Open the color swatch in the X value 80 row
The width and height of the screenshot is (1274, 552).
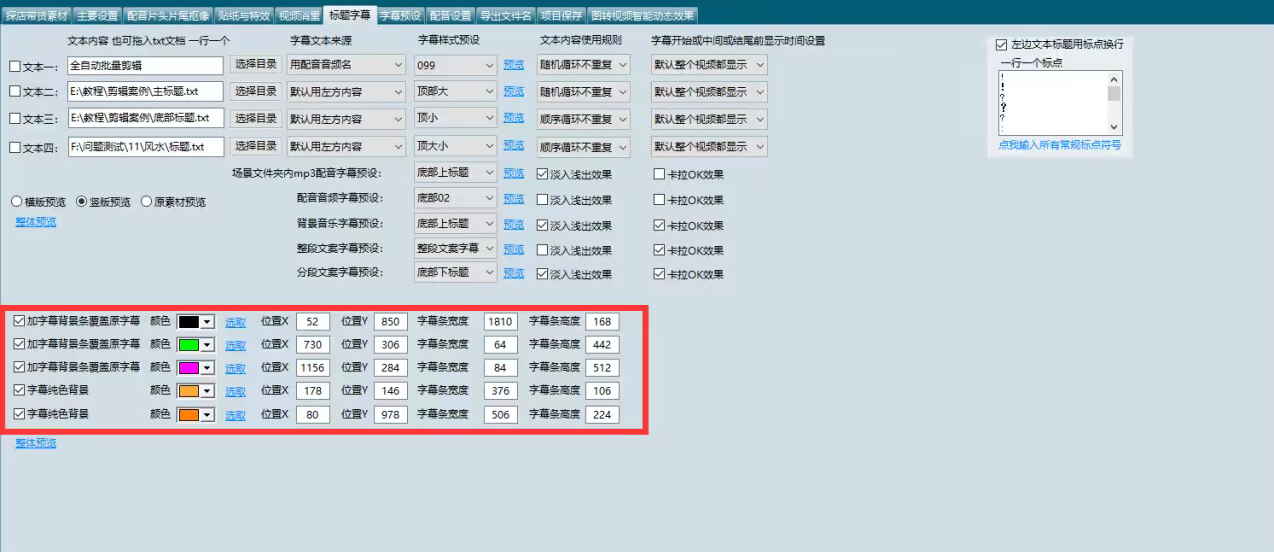coord(196,414)
